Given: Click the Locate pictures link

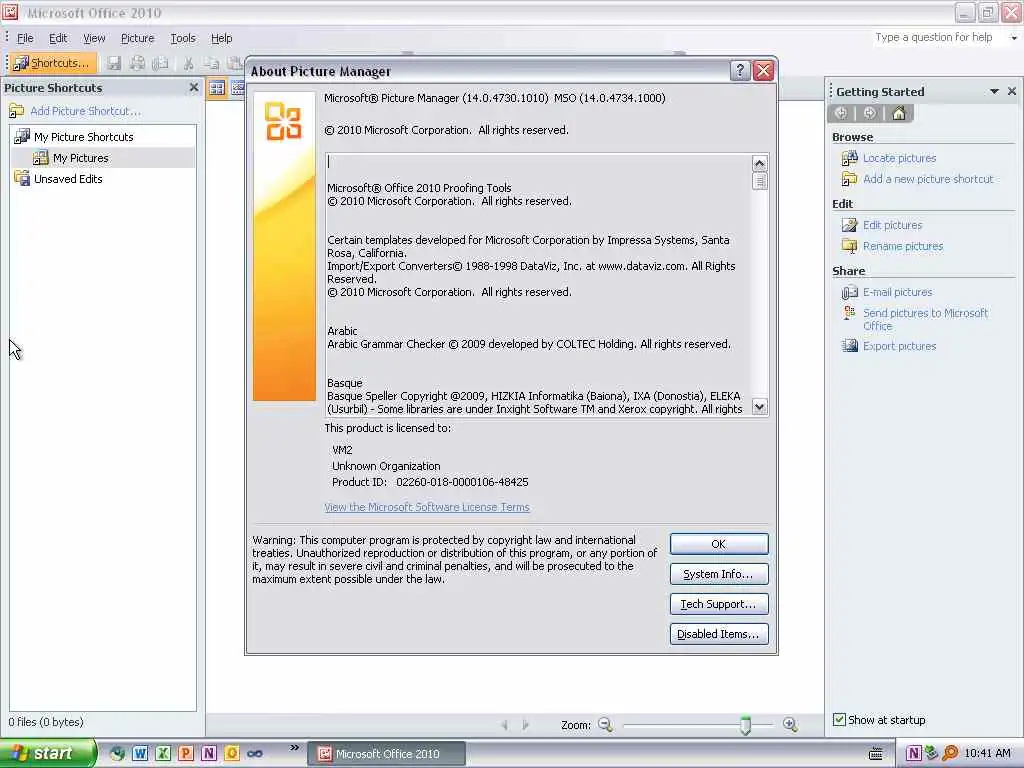Looking at the screenshot, I should (899, 158).
